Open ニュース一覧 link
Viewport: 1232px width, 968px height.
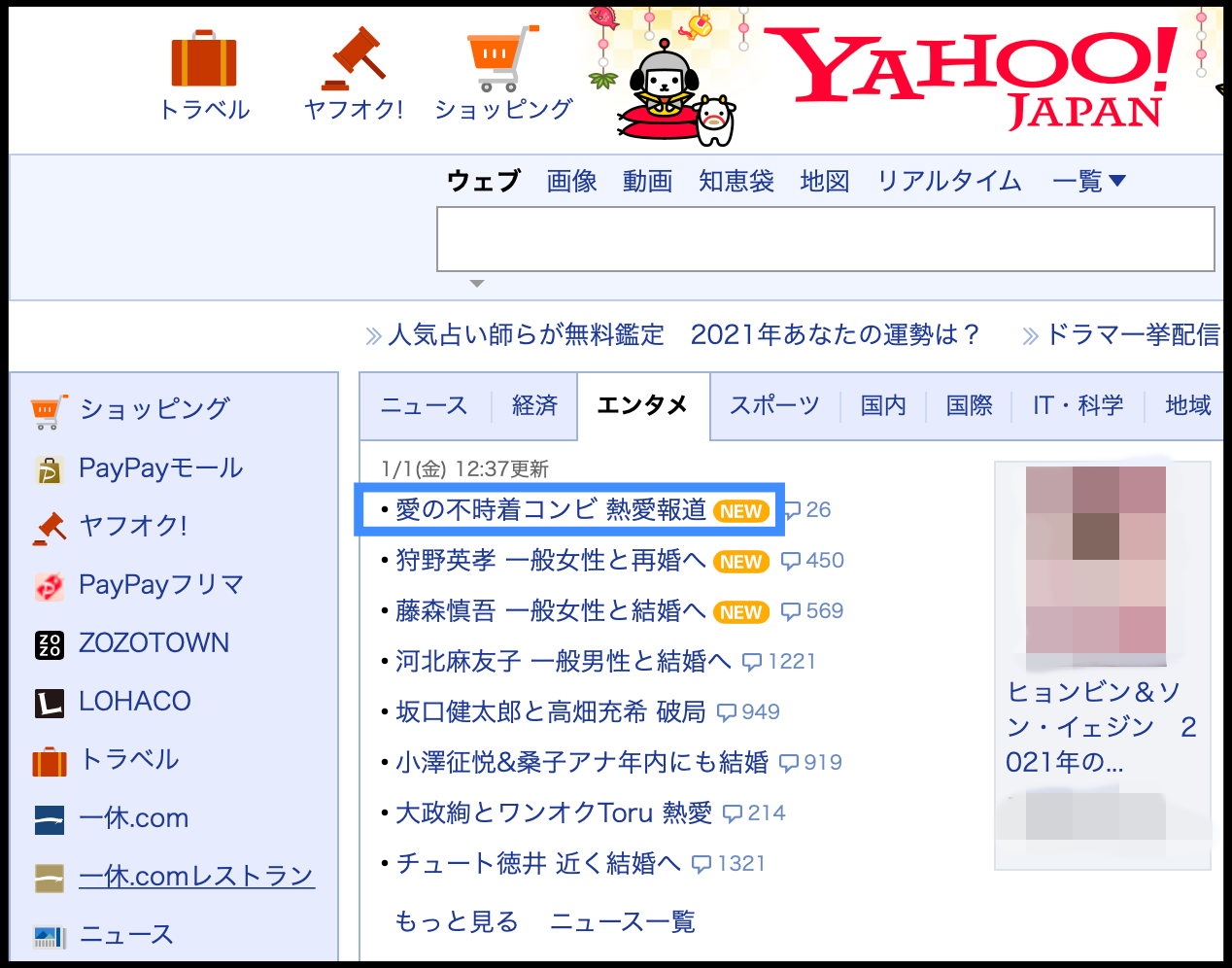click(x=623, y=922)
